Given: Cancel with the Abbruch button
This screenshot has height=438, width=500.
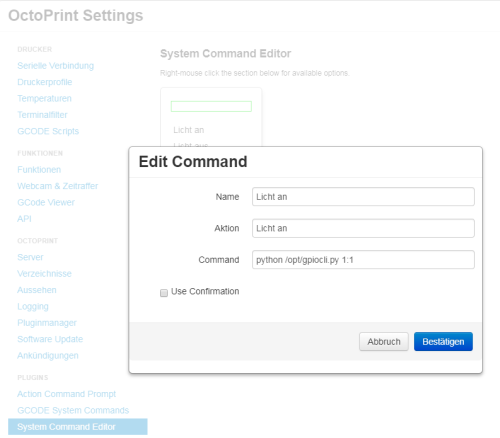Looking at the screenshot, I should [384, 342].
